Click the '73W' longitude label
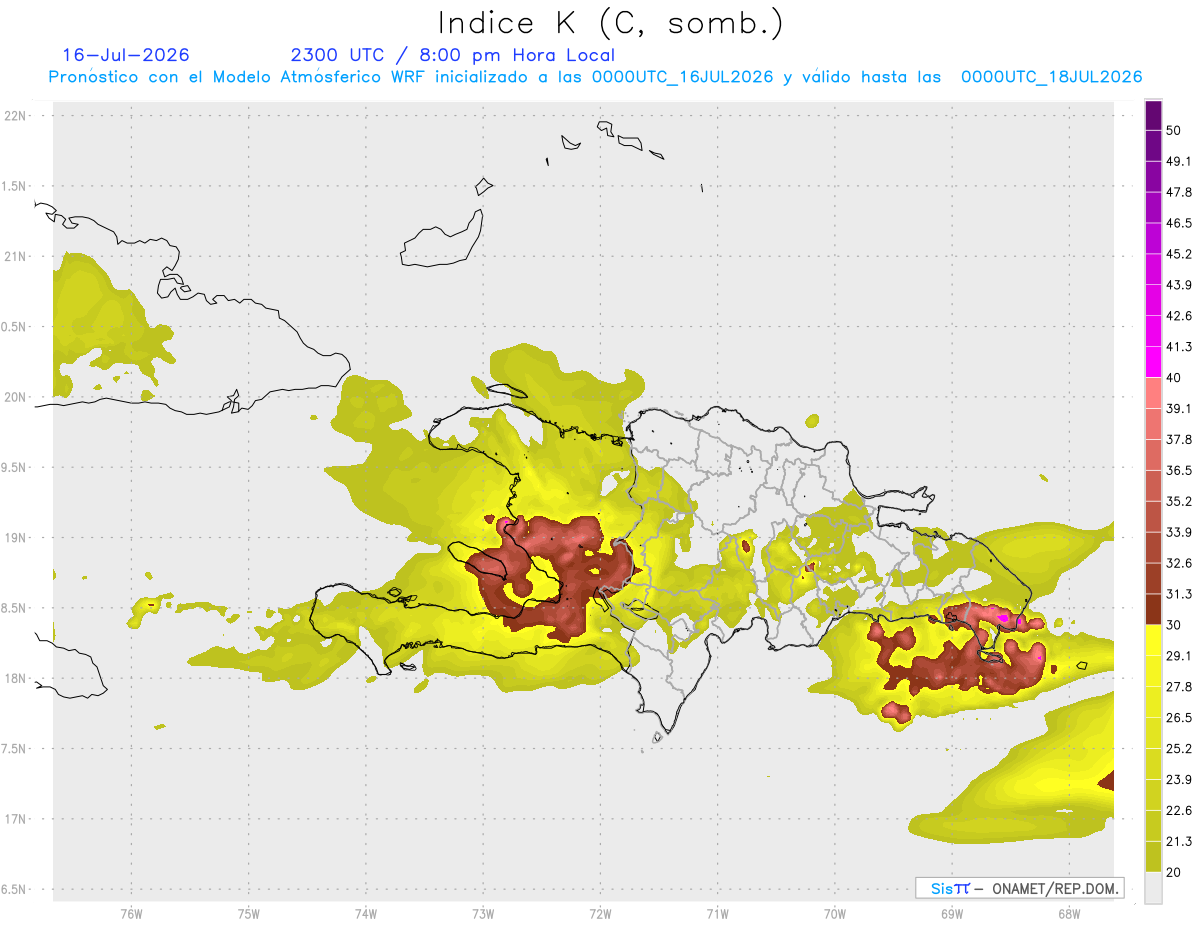Viewport: 1200px width, 927px height. tap(483, 914)
